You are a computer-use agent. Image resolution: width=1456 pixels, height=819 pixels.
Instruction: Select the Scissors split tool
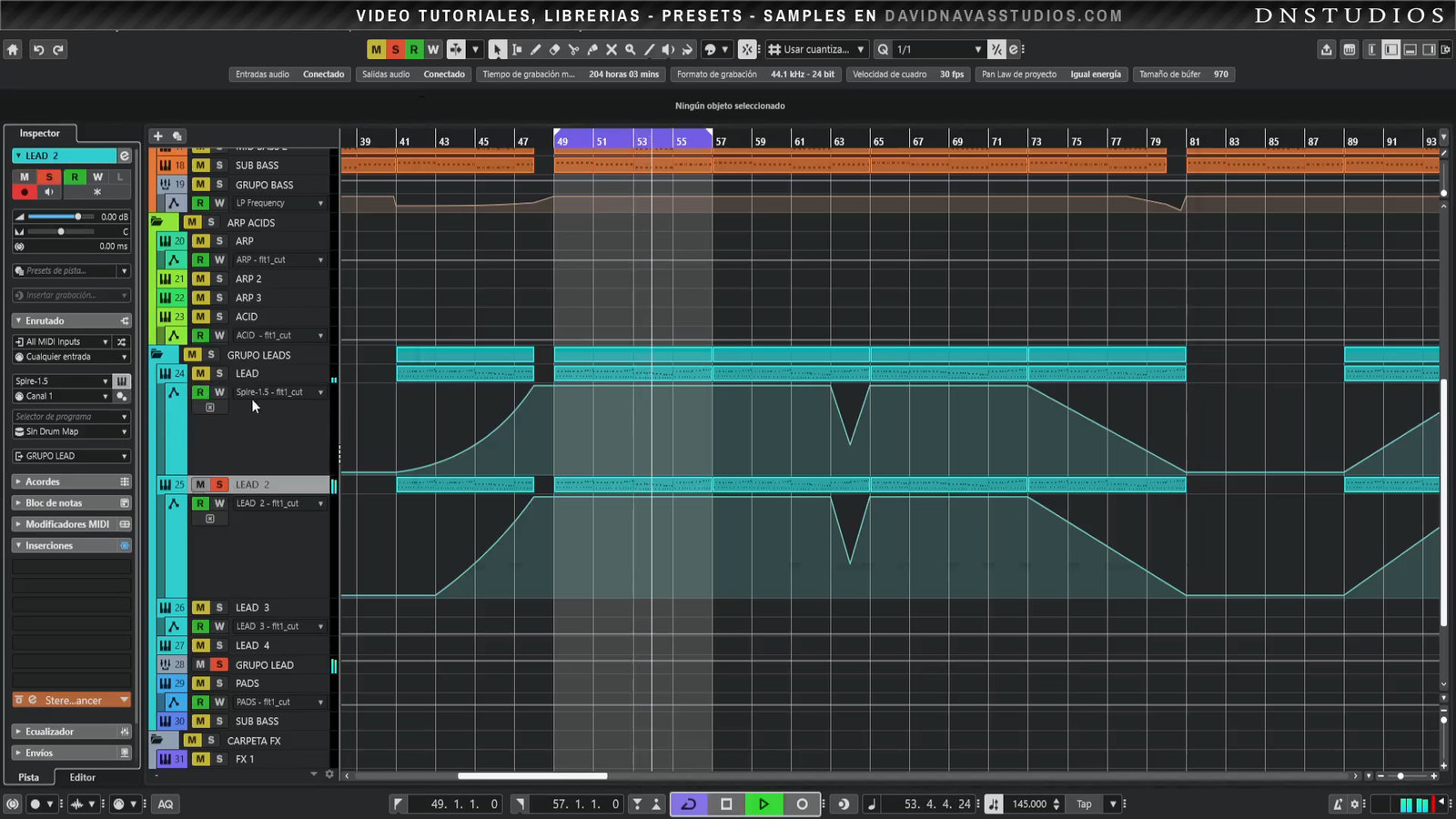pyautogui.click(x=573, y=50)
